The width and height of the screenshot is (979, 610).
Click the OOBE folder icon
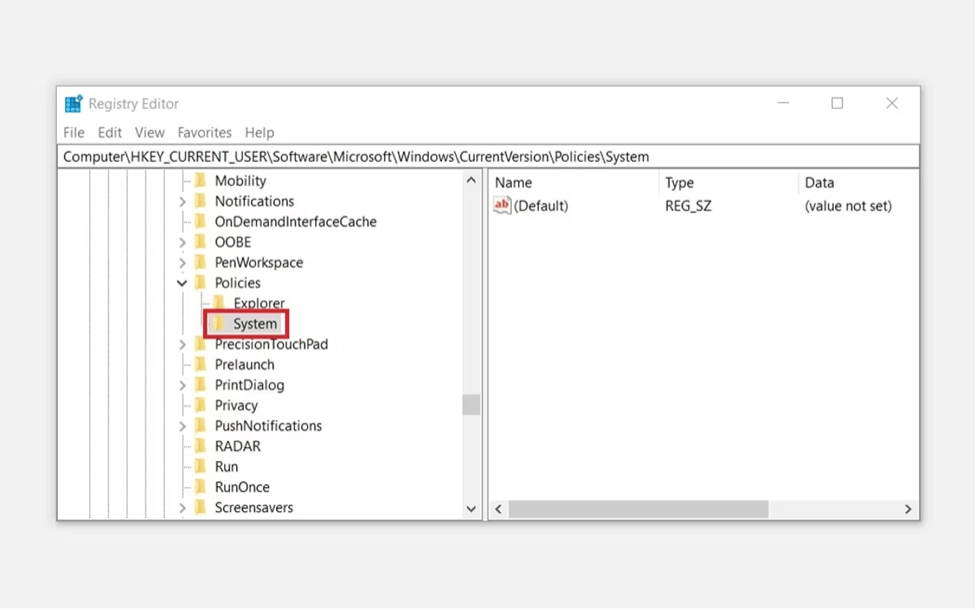pos(200,242)
